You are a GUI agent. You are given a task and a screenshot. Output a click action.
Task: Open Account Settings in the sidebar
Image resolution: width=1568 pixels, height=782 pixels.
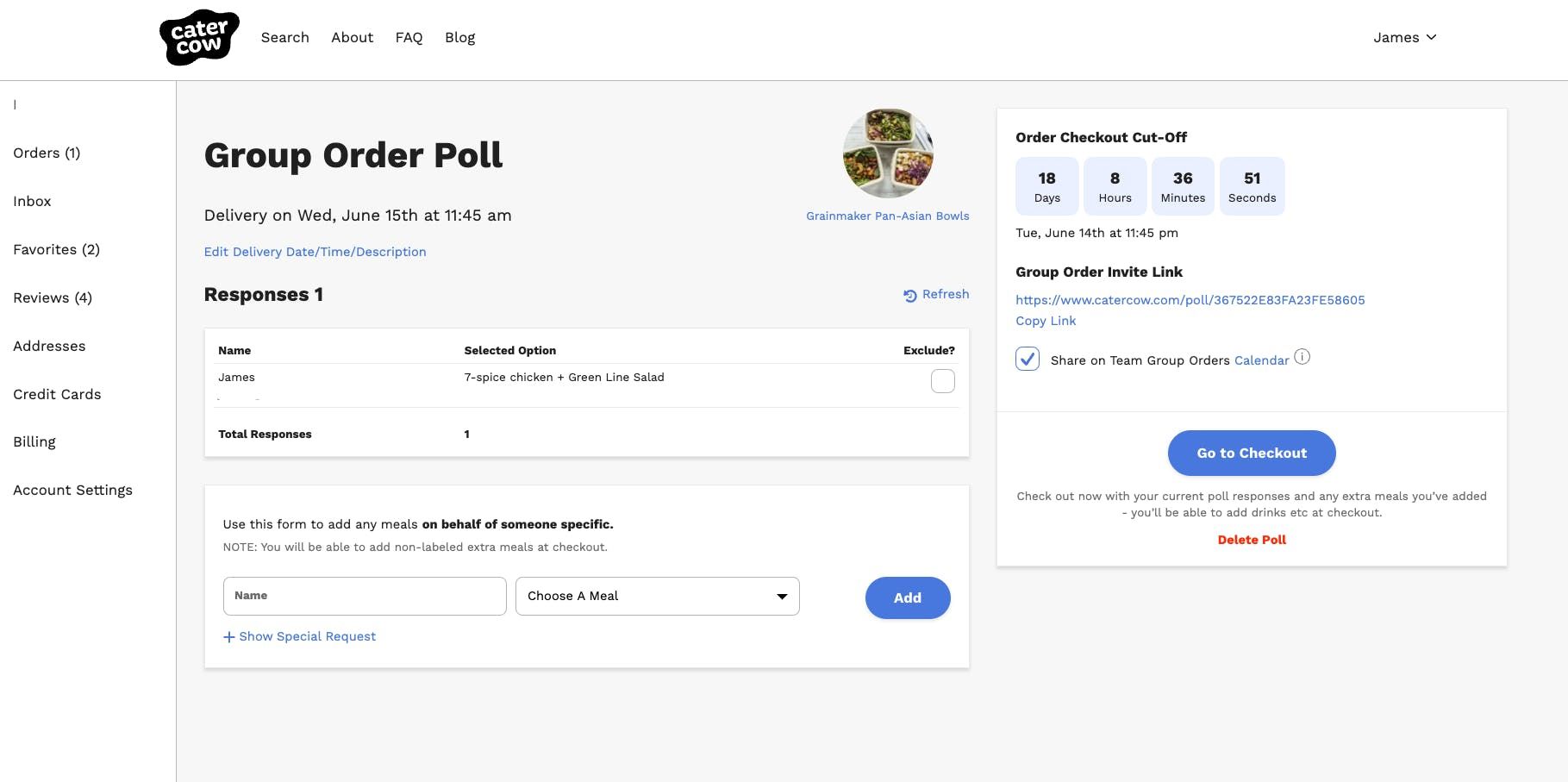[72, 491]
